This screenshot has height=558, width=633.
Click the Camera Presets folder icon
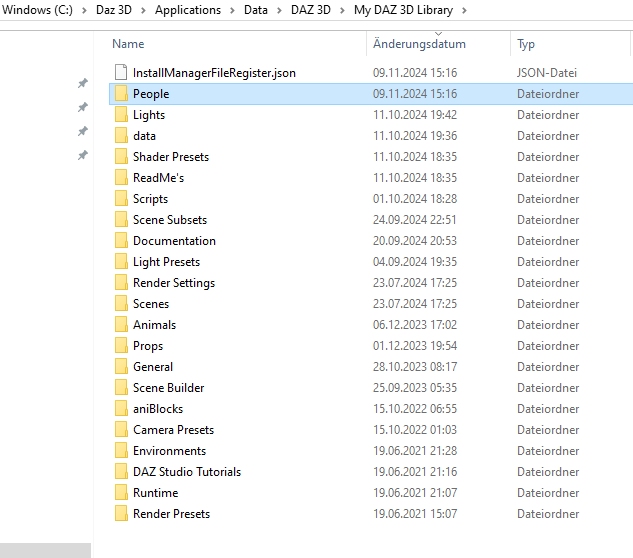121,430
